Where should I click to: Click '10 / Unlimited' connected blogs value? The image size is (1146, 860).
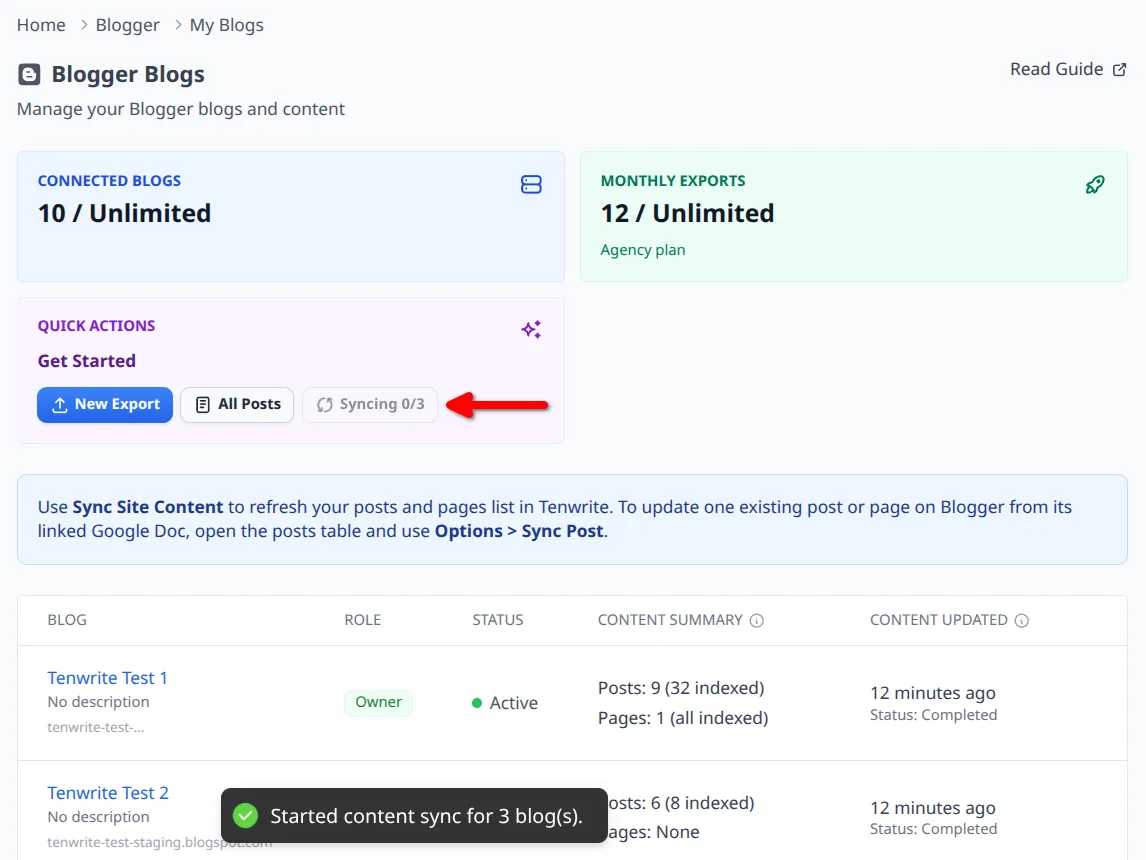click(124, 213)
